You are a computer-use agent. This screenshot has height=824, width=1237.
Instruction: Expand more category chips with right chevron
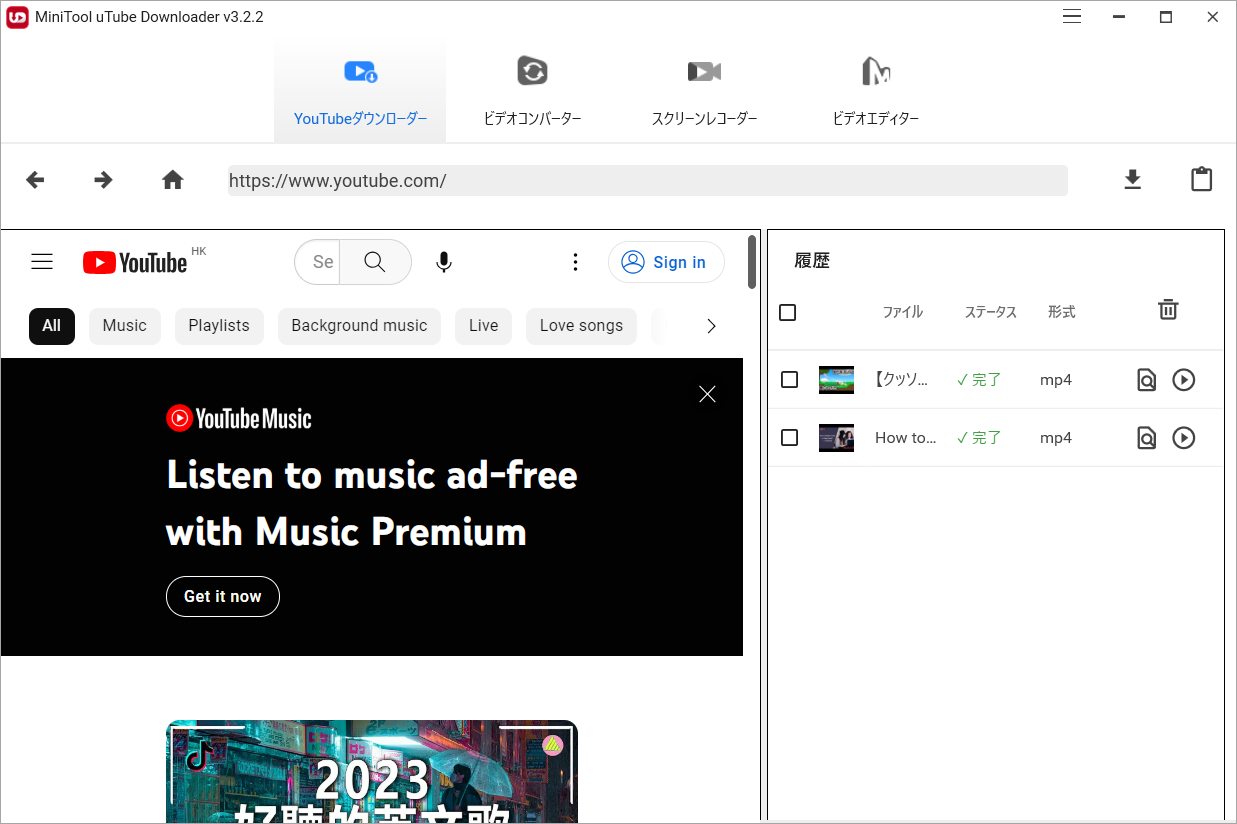[x=711, y=326]
